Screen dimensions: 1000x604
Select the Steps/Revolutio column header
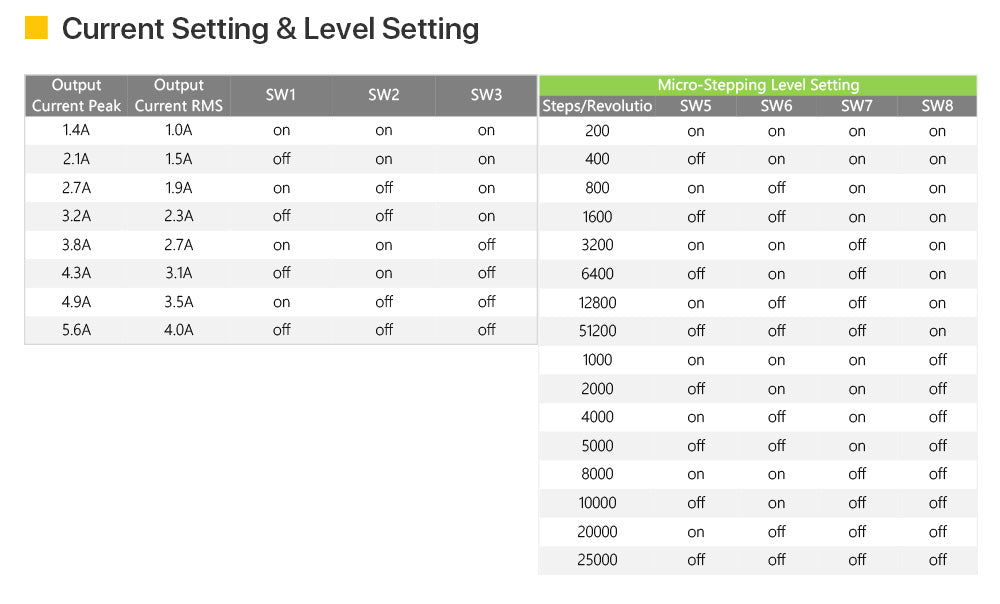tap(597, 106)
